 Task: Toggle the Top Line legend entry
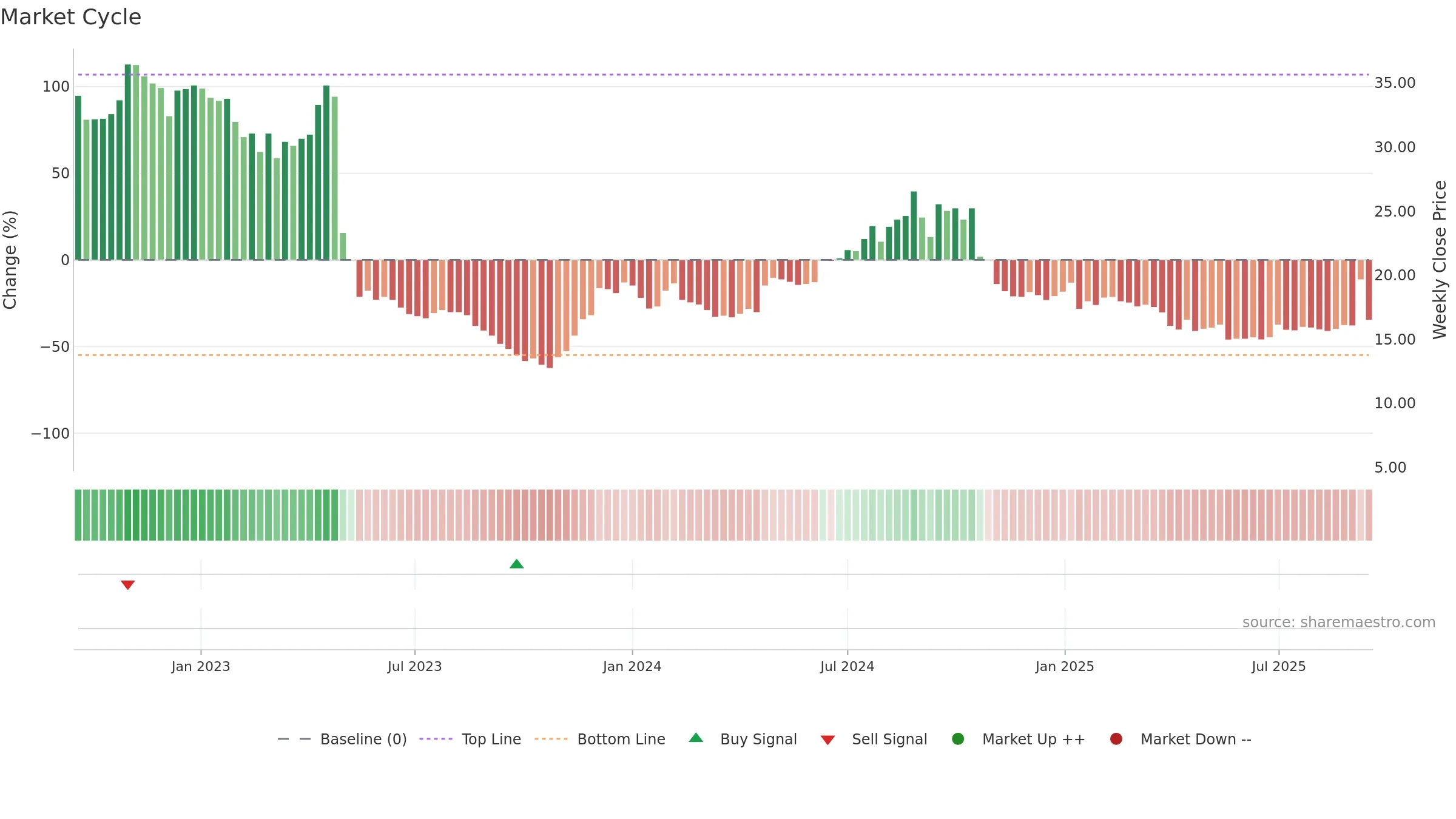(470, 739)
